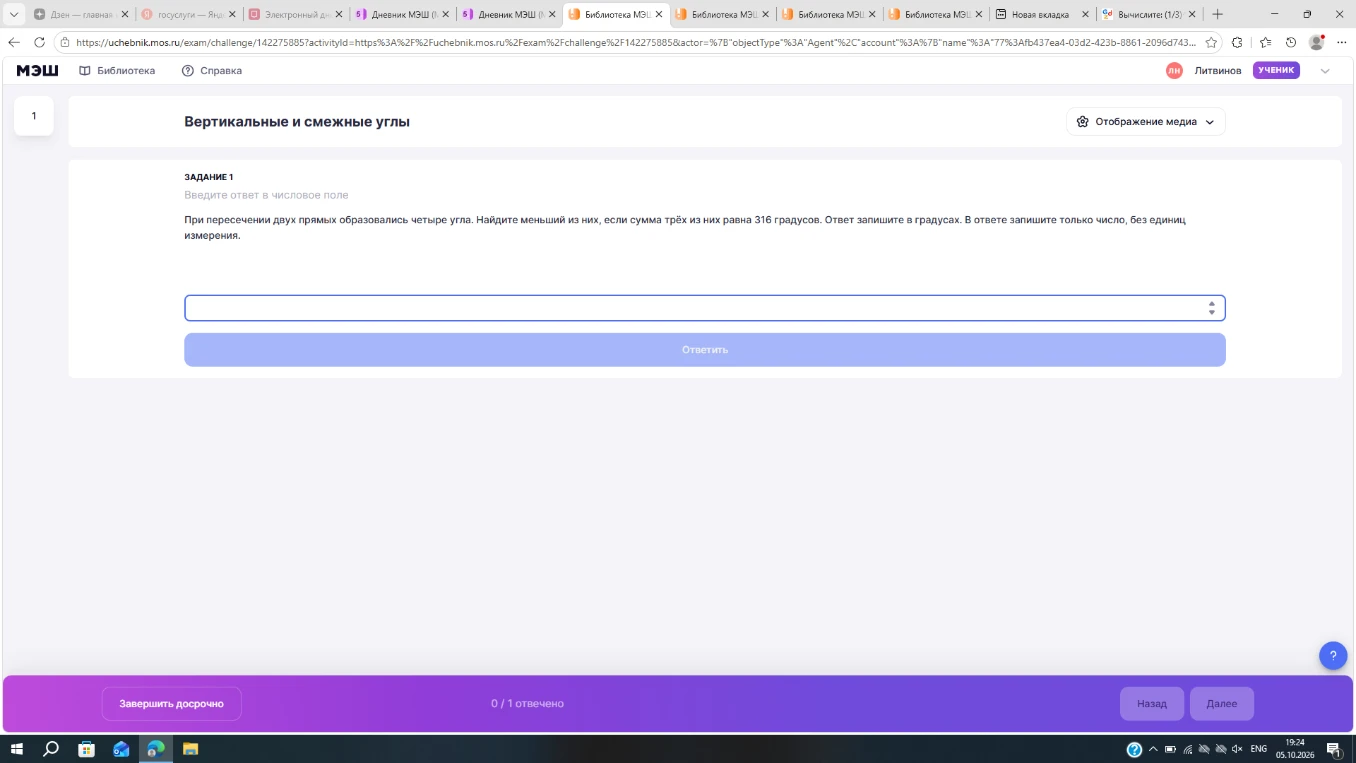Image resolution: width=1356 pixels, height=763 pixels.
Task: Show hidden system tray icons
Action: [1153, 749]
